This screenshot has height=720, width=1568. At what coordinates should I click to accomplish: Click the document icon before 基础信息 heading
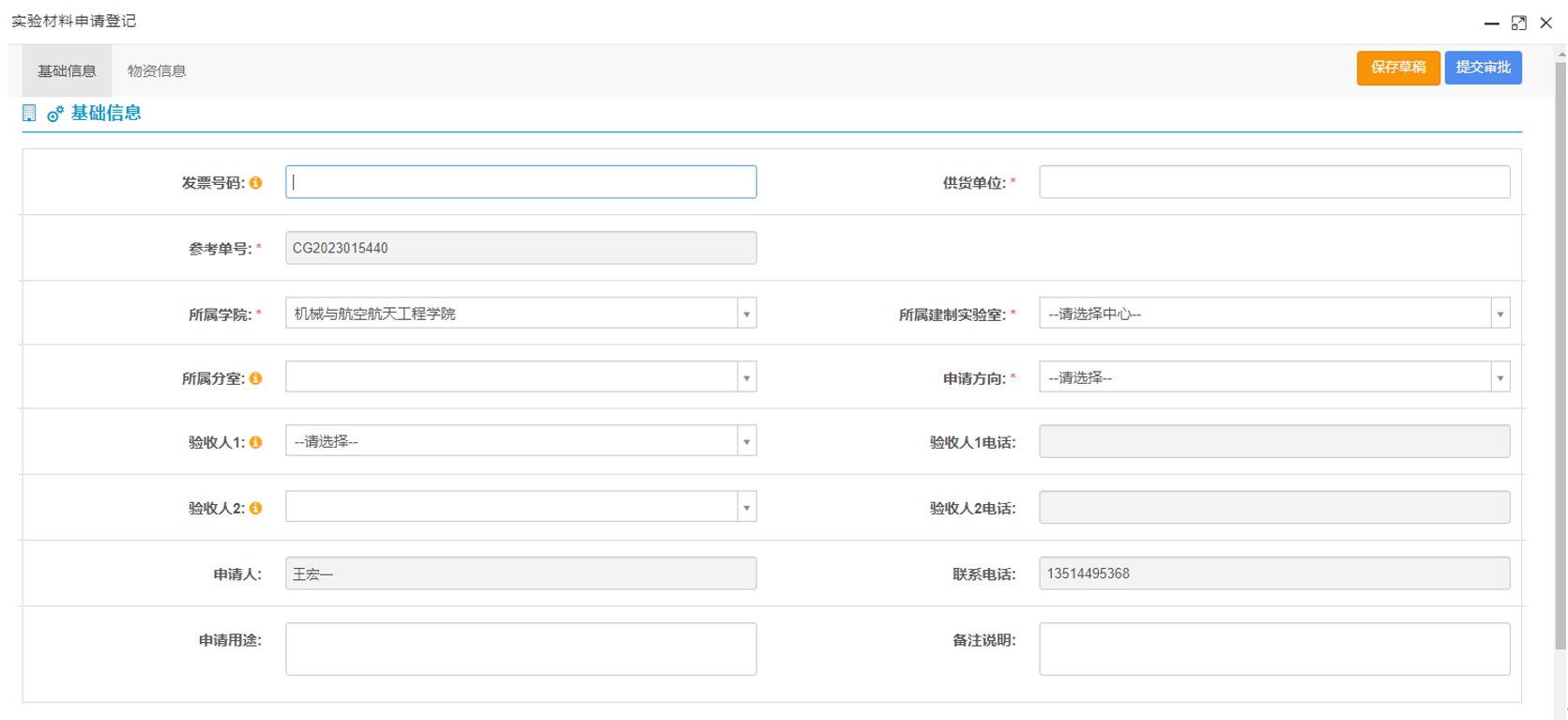click(30, 114)
